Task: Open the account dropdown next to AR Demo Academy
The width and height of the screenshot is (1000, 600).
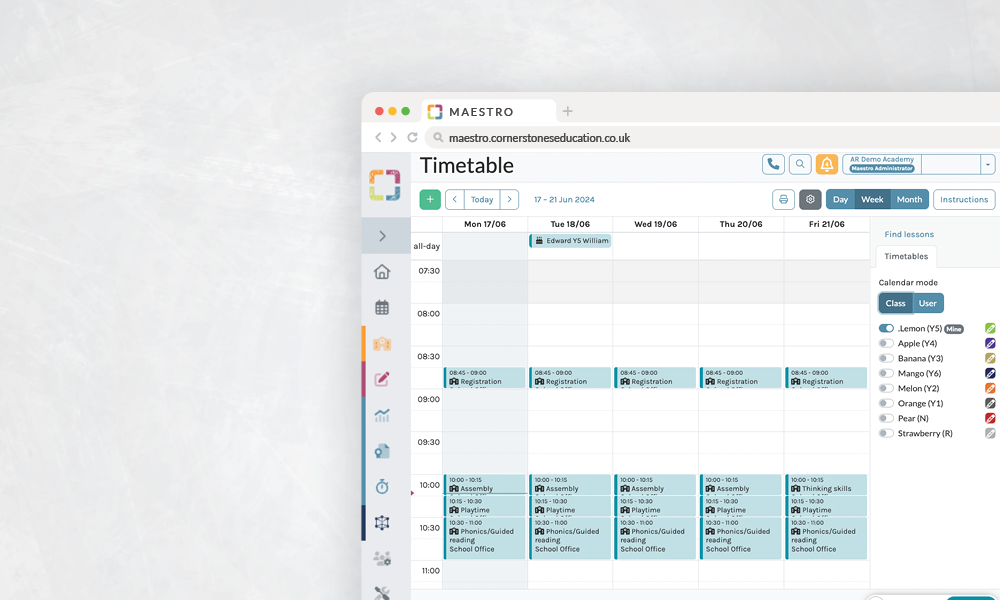Action: [986, 163]
